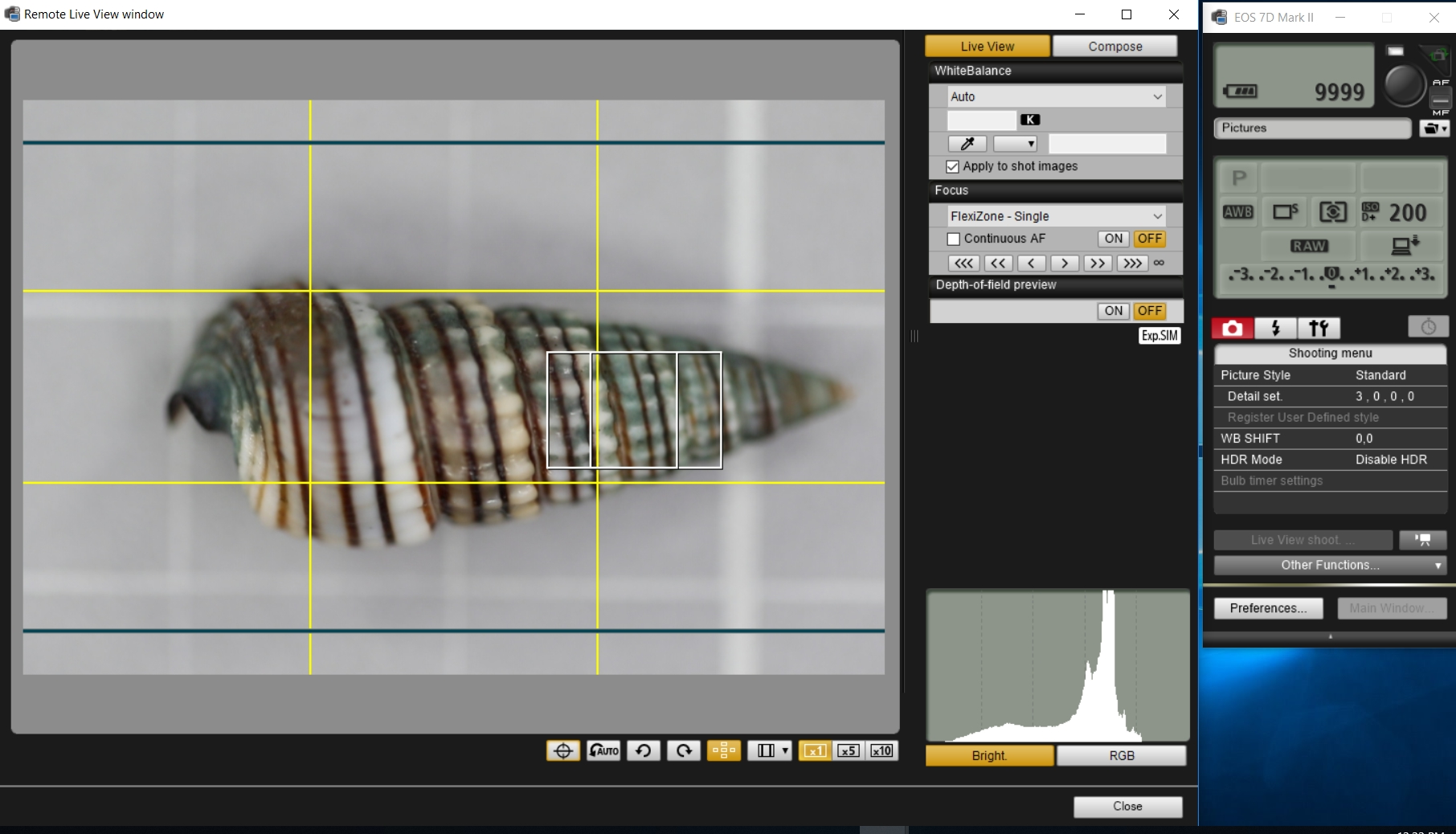The height and width of the screenshot is (834, 1456).
Task: Open the Preferences dialog
Action: click(1267, 608)
